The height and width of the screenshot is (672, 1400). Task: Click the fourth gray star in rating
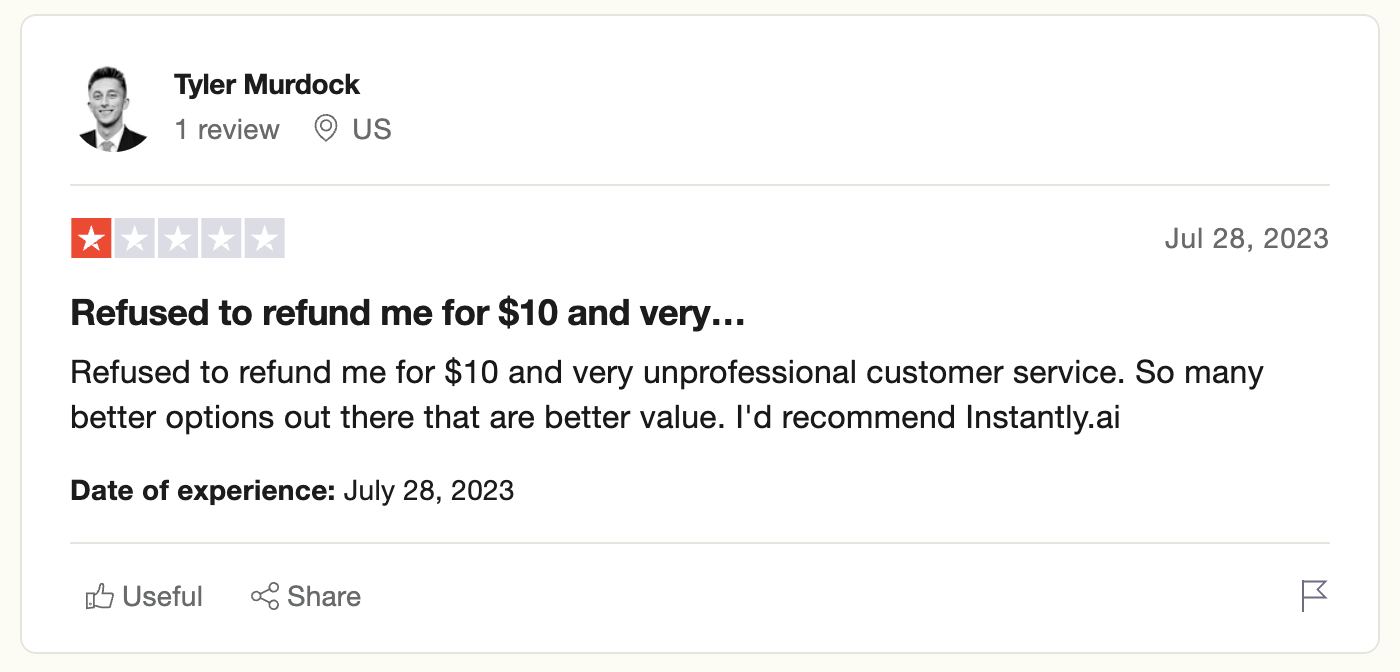221,238
